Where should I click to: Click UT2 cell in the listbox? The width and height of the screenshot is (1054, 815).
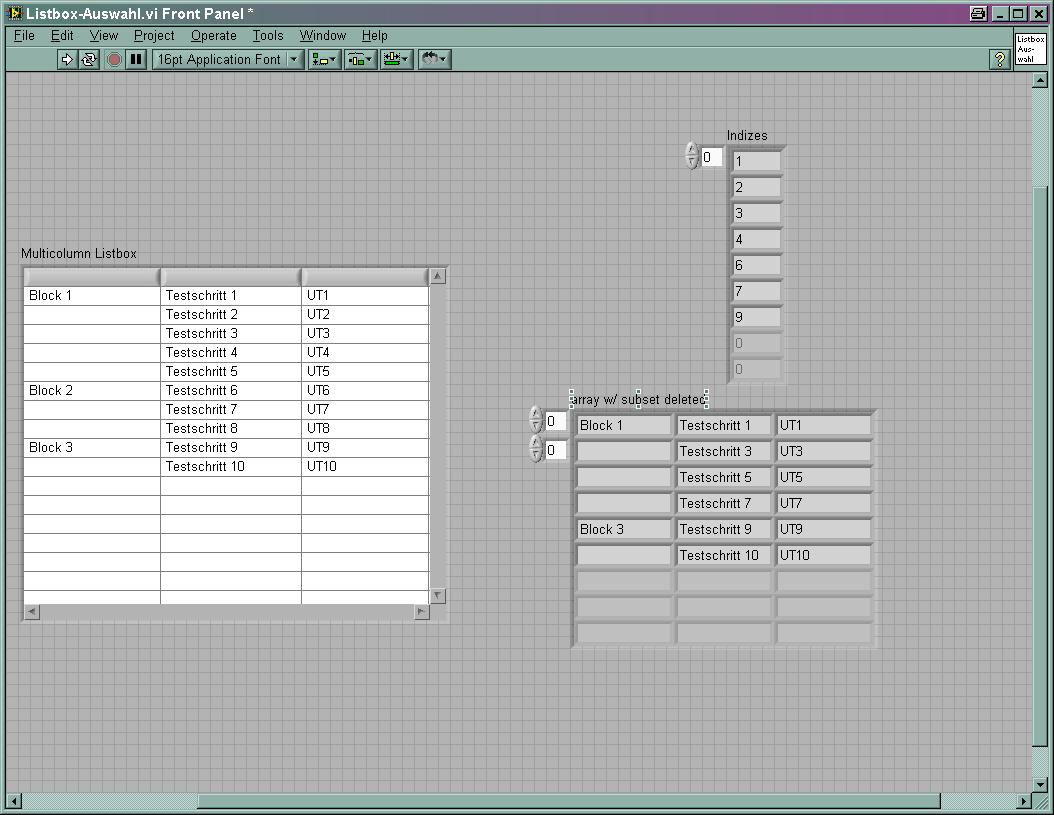pyautogui.click(x=365, y=314)
